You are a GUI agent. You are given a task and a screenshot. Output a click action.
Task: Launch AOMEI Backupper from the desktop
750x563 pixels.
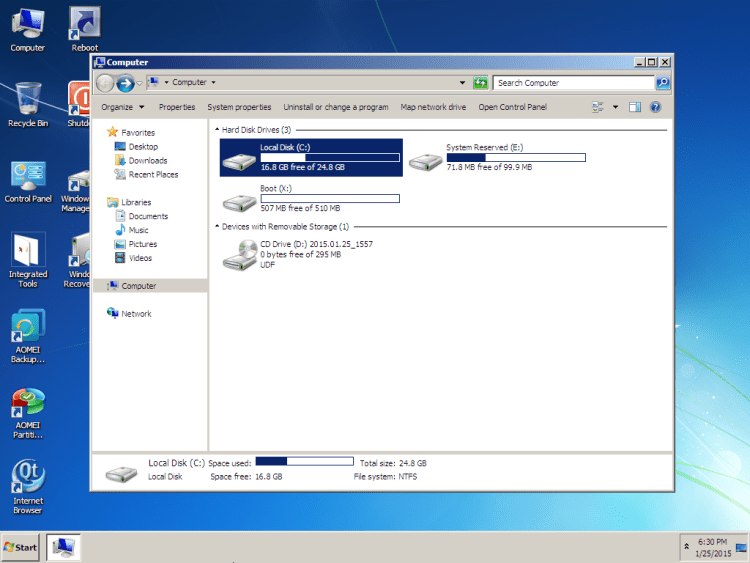(28, 336)
